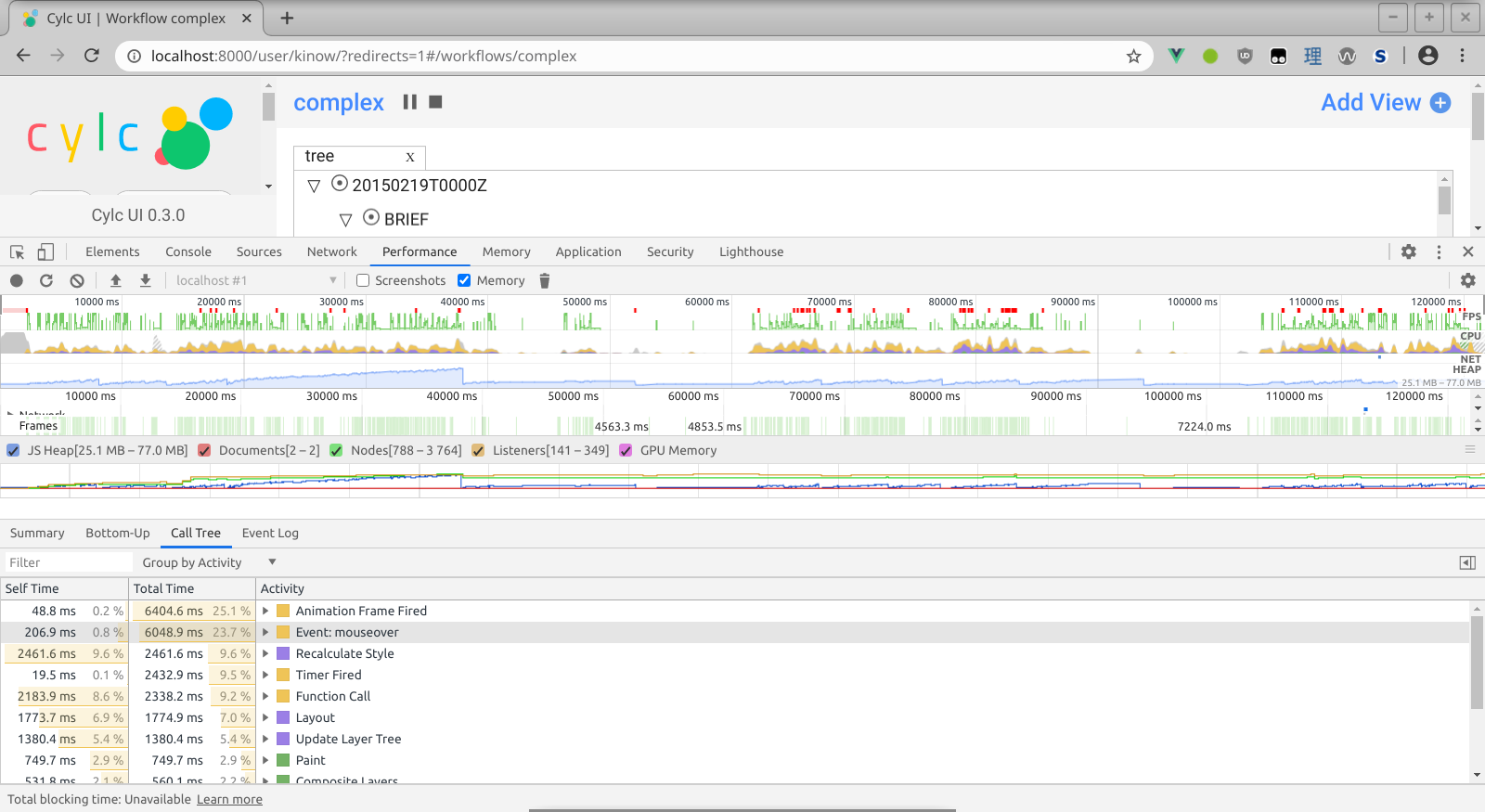Show the Summary tab
Image resolution: width=1485 pixels, height=812 pixels.
coord(37,533)
